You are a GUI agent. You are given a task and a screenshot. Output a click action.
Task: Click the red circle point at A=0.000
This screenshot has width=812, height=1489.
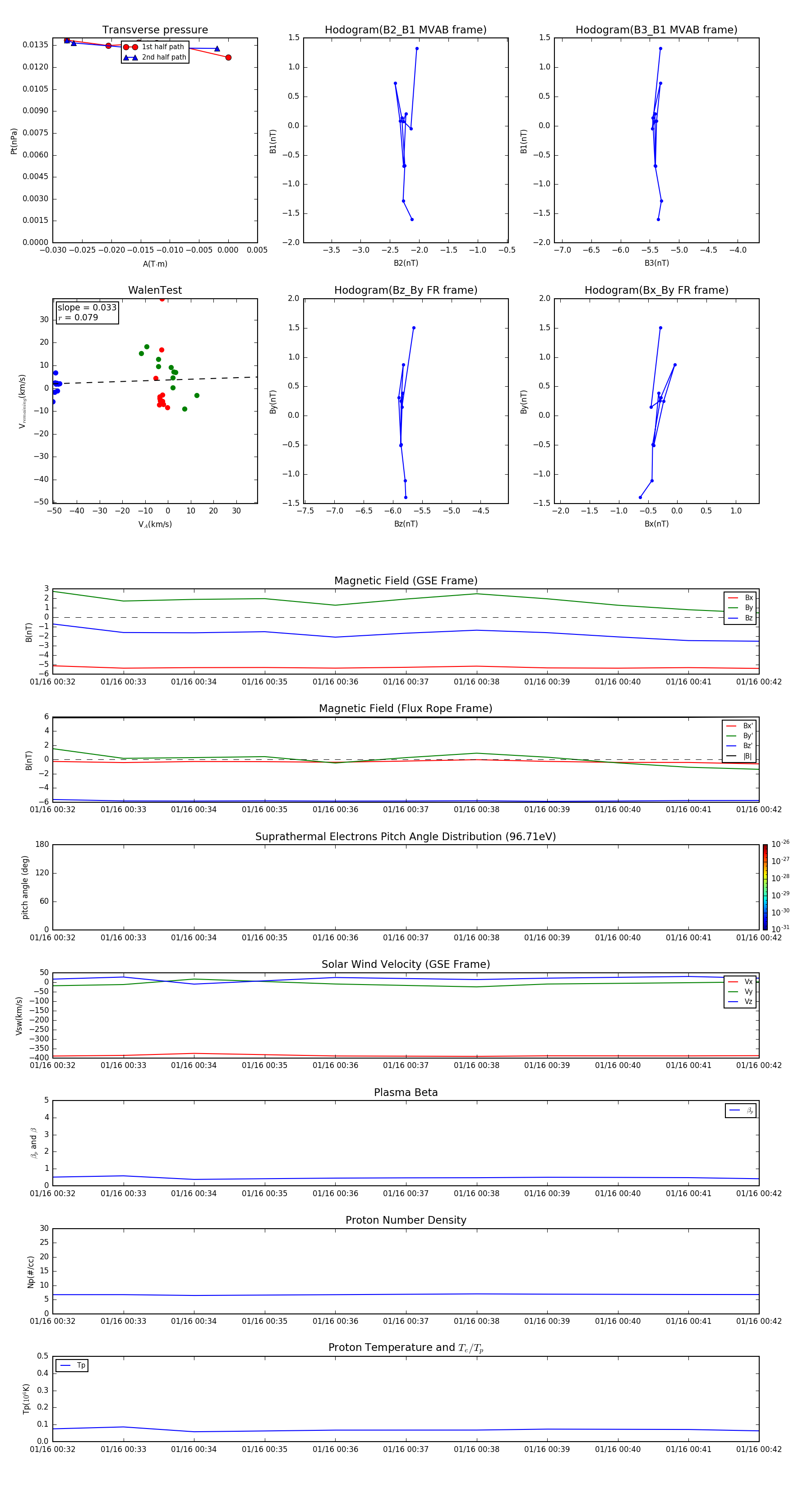228,57
